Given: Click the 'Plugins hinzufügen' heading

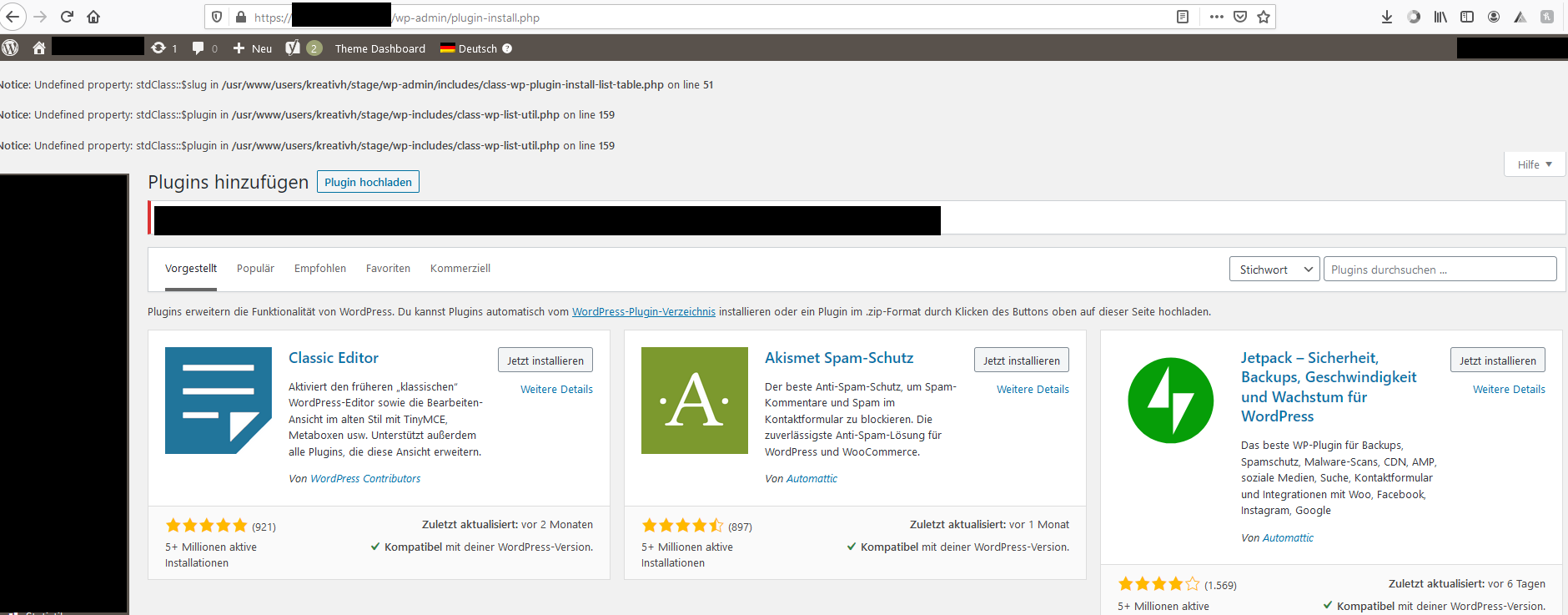Looking at the screenshot, I should [x=228, y=182].
